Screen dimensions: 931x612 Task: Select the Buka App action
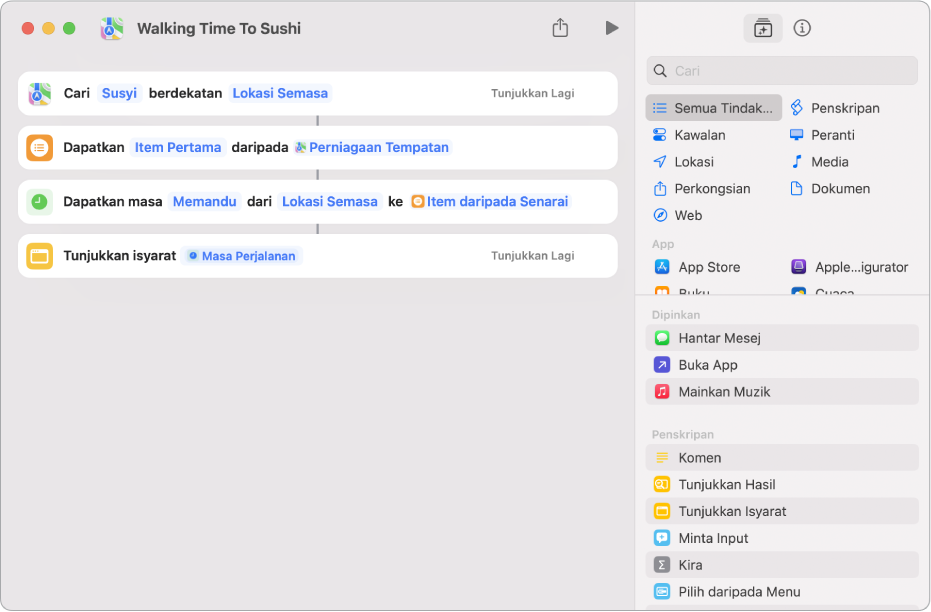708,365
